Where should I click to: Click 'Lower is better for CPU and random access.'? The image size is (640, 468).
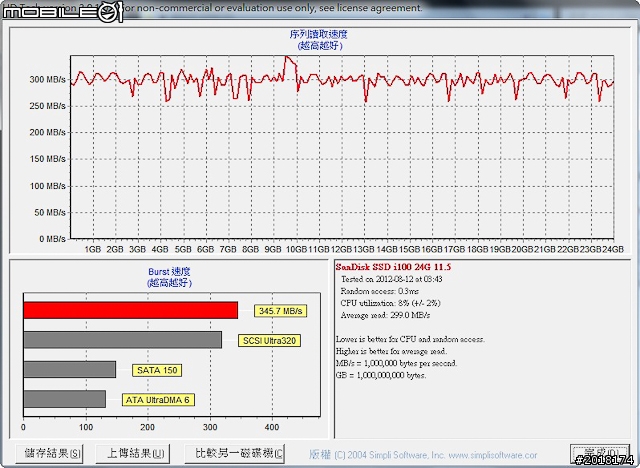[410, 339]
